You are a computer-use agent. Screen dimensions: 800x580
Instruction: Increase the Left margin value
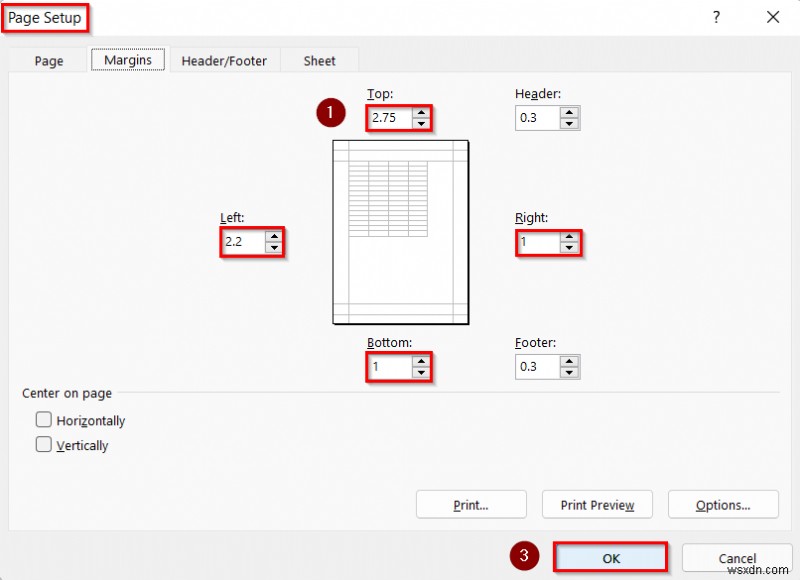tap(272, 236)
